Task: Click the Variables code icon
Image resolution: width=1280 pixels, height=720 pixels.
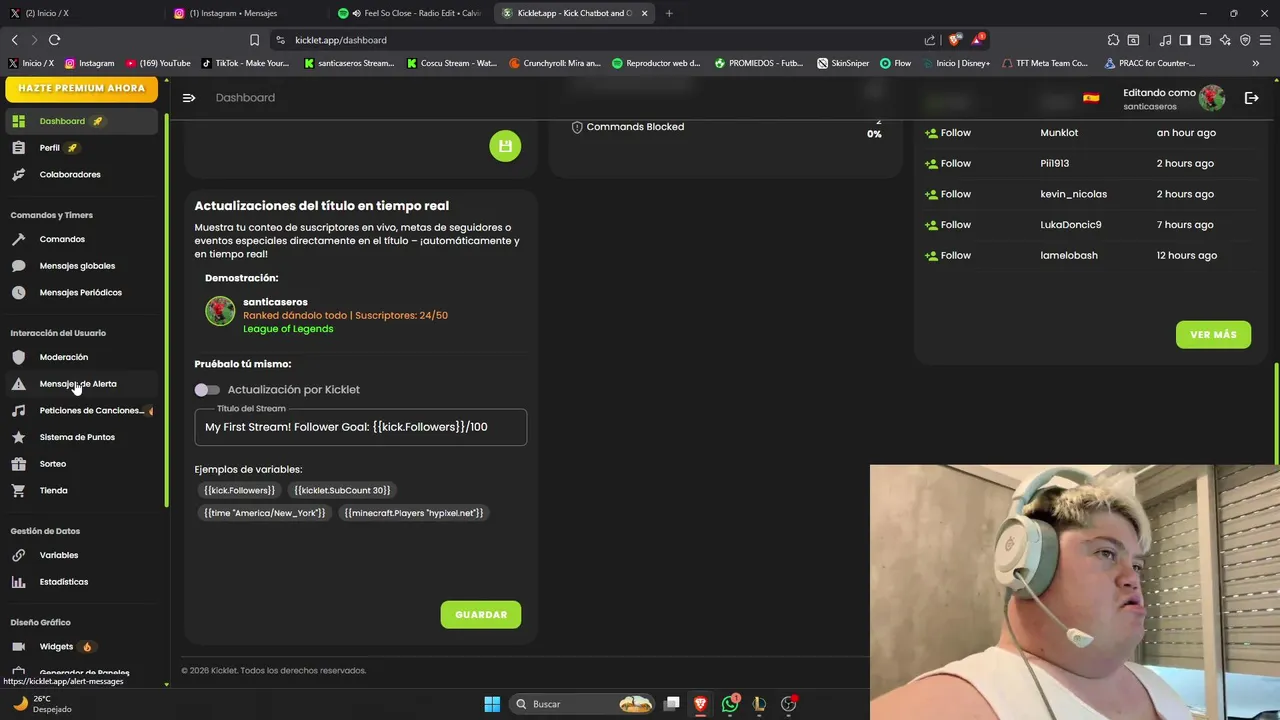Action: (18, 555)
